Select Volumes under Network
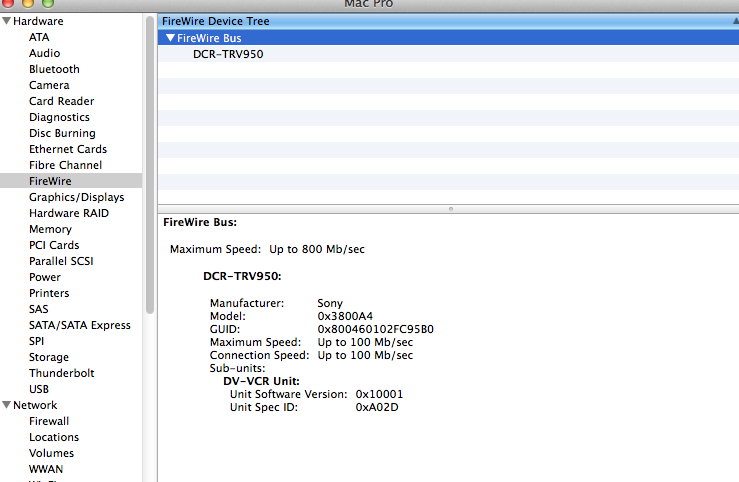739x482 pixels. tap(51, 454)
